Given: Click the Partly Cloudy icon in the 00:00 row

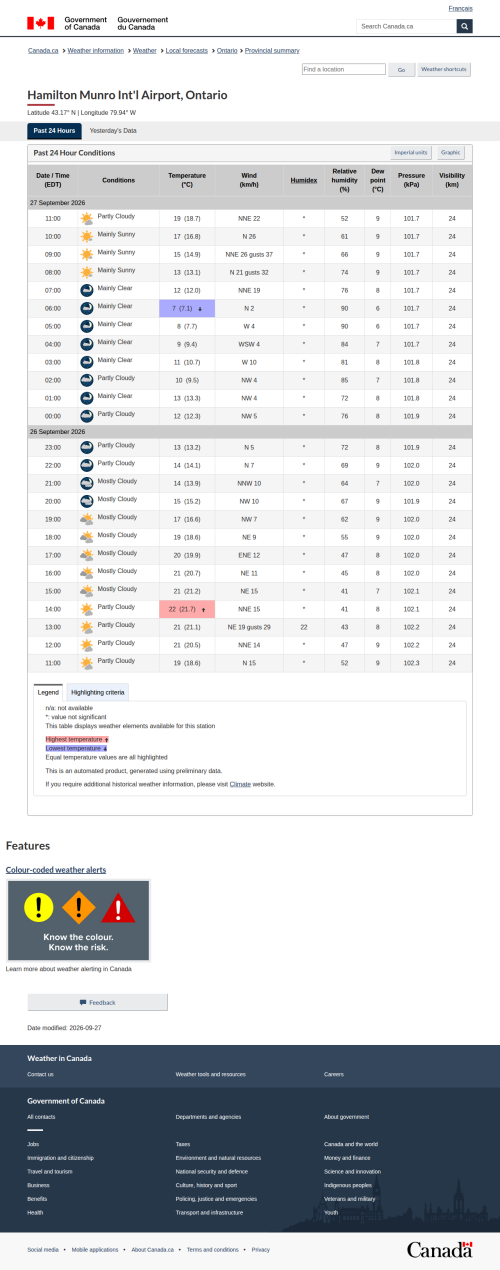Looking at the screenshot, I should [x=87, y=416].
